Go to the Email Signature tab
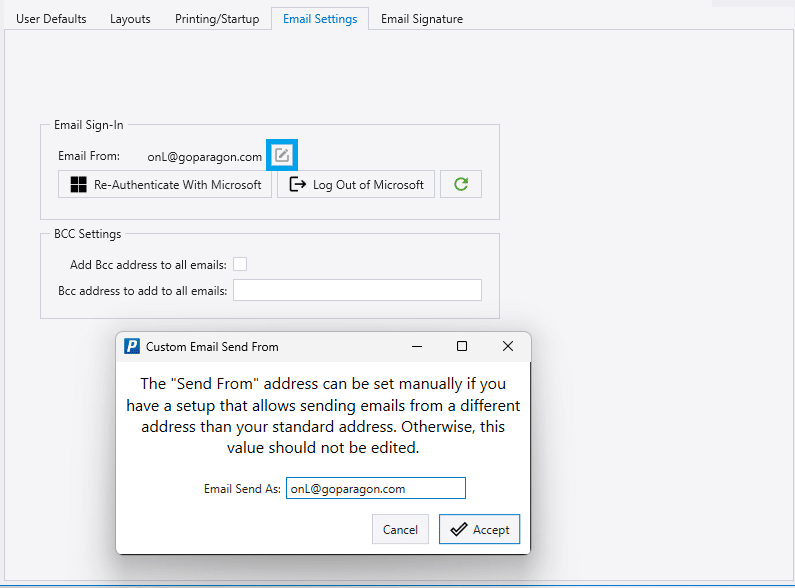This screenshot has height=588, width=795. (422, 19)
